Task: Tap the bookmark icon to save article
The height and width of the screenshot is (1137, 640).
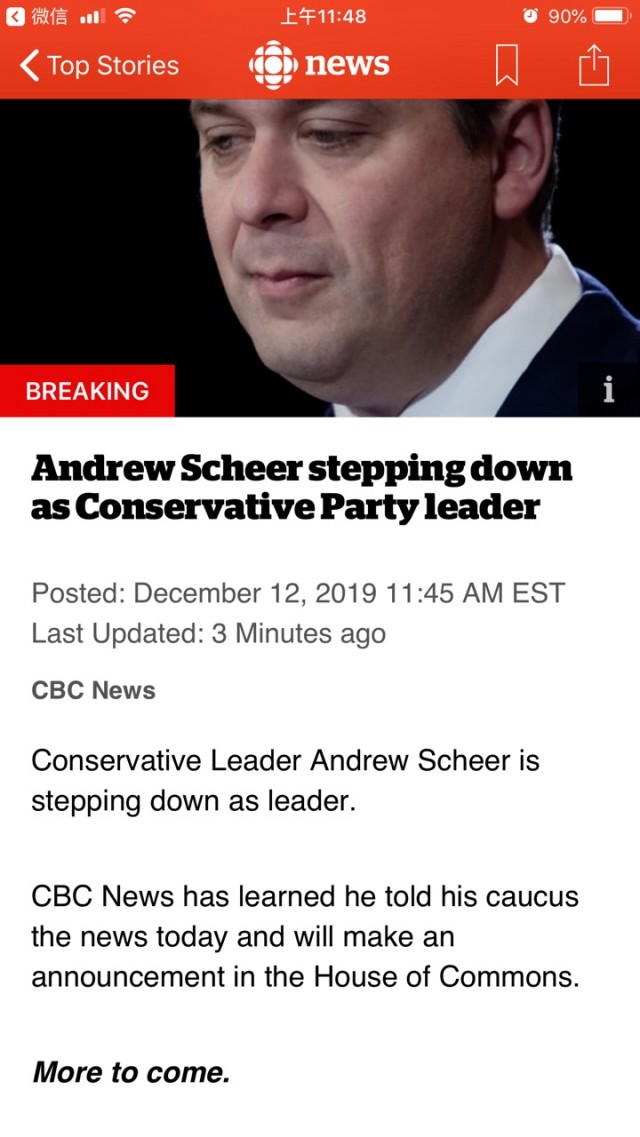Action: tap(507, 65)
